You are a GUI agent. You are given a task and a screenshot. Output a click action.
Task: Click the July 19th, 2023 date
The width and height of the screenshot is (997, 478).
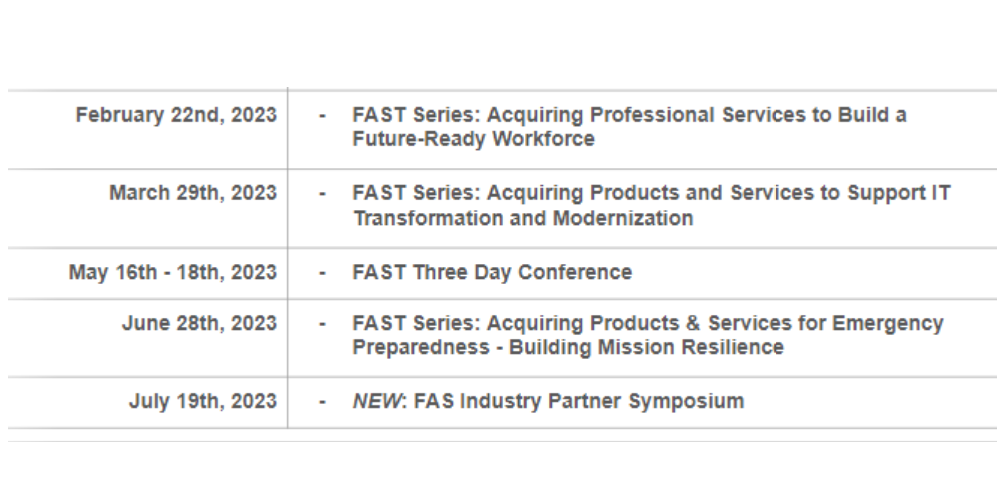[x=202, y=402]
